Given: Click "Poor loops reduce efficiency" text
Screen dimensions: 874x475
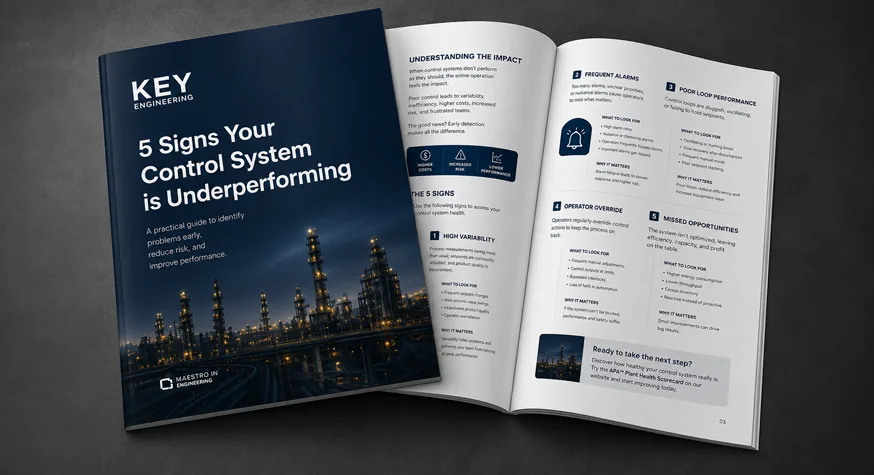Looking at the screenshot, I should [x=708, y=190].
